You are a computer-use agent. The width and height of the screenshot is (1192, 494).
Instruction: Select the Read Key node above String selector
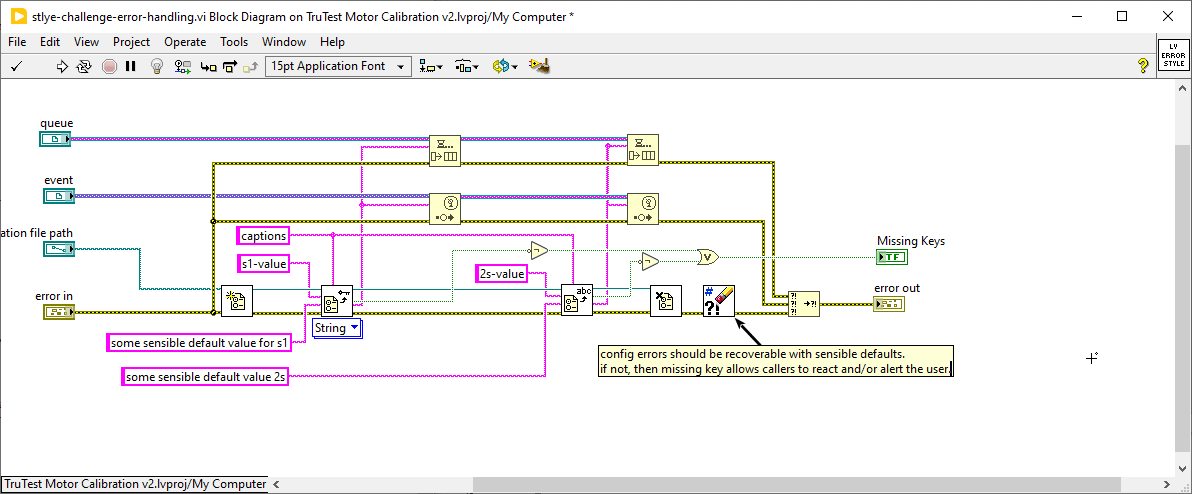(x=338, y=300)
